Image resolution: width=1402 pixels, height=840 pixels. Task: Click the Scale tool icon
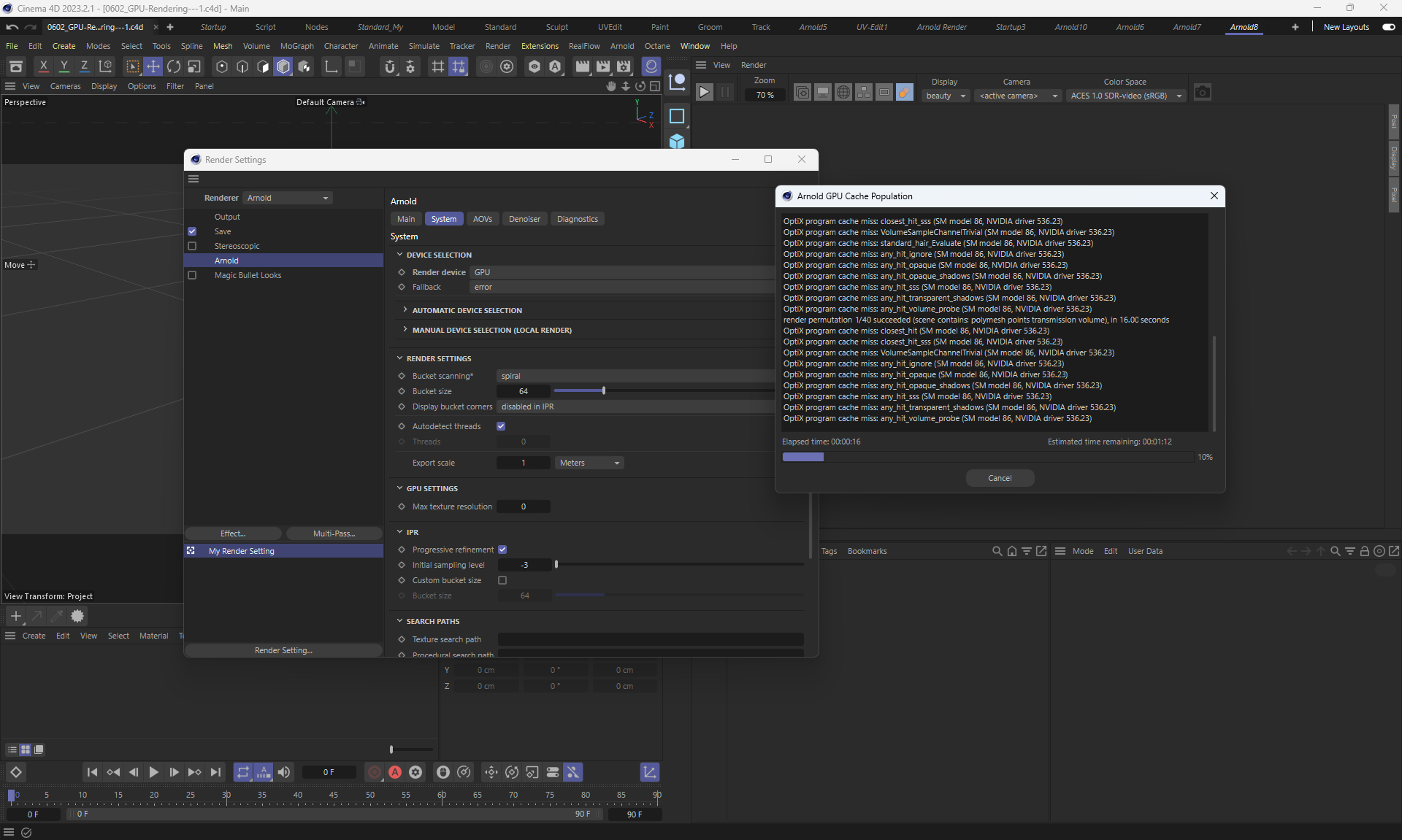pyautogui.click(x=194, y=66)
